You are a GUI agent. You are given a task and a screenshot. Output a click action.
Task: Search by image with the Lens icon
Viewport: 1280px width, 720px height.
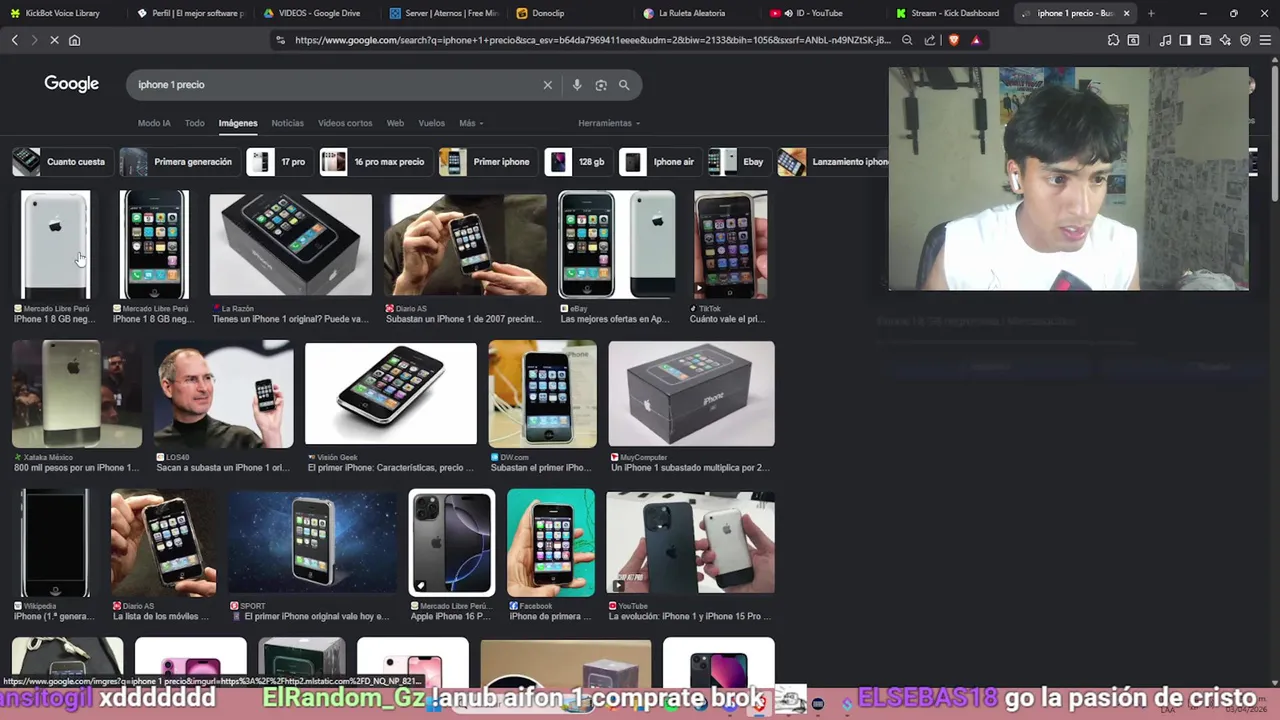pos(601,85)
